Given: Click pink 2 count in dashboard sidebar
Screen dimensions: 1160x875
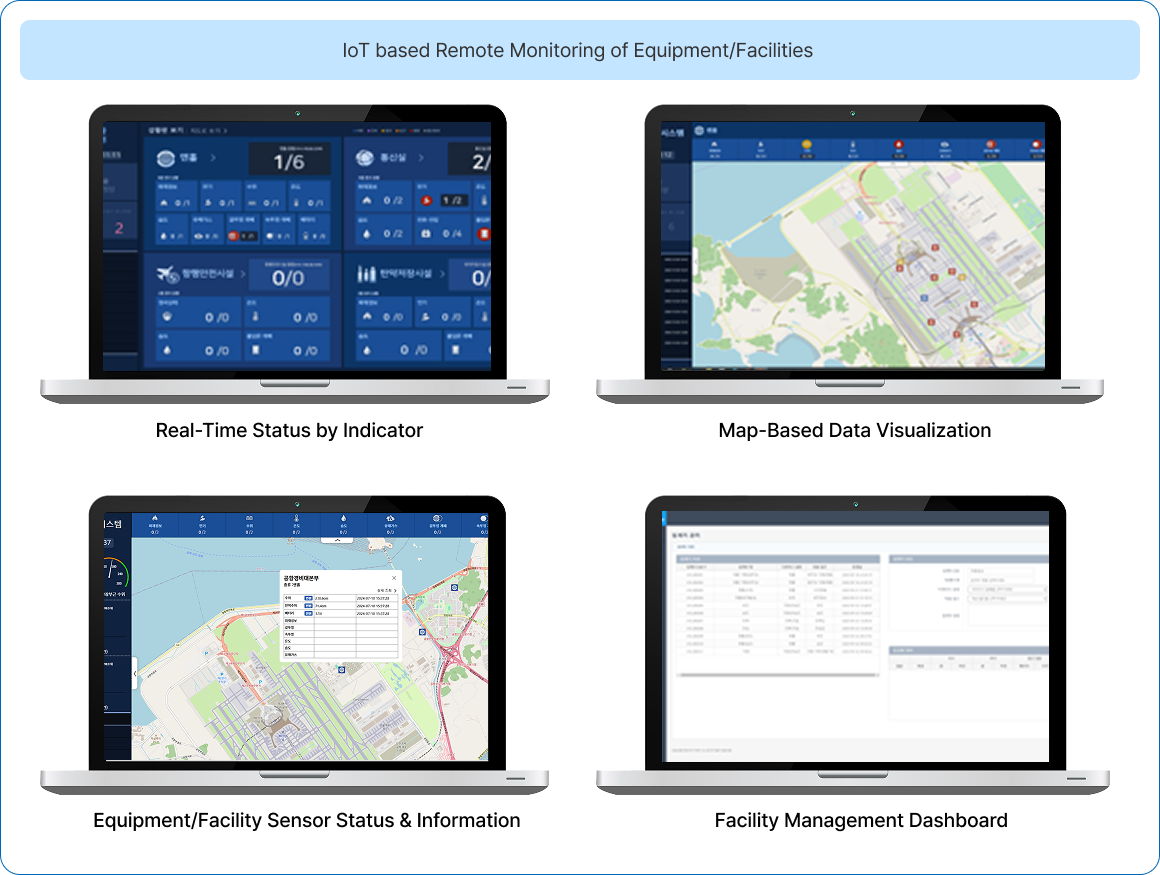Looking at the screenshot, I should [119, 228].
